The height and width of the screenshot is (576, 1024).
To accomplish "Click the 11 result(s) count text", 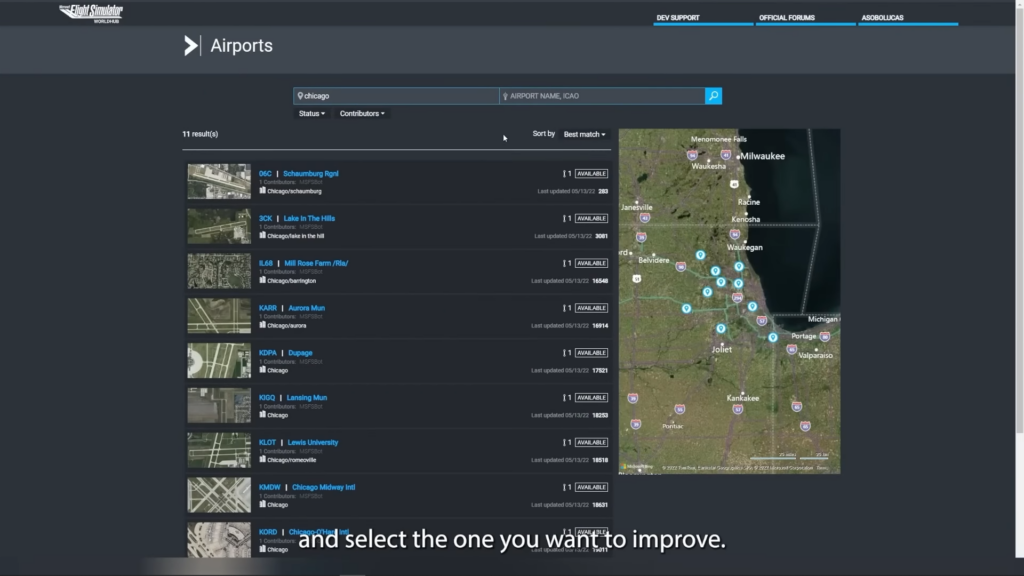I will 200,134.
